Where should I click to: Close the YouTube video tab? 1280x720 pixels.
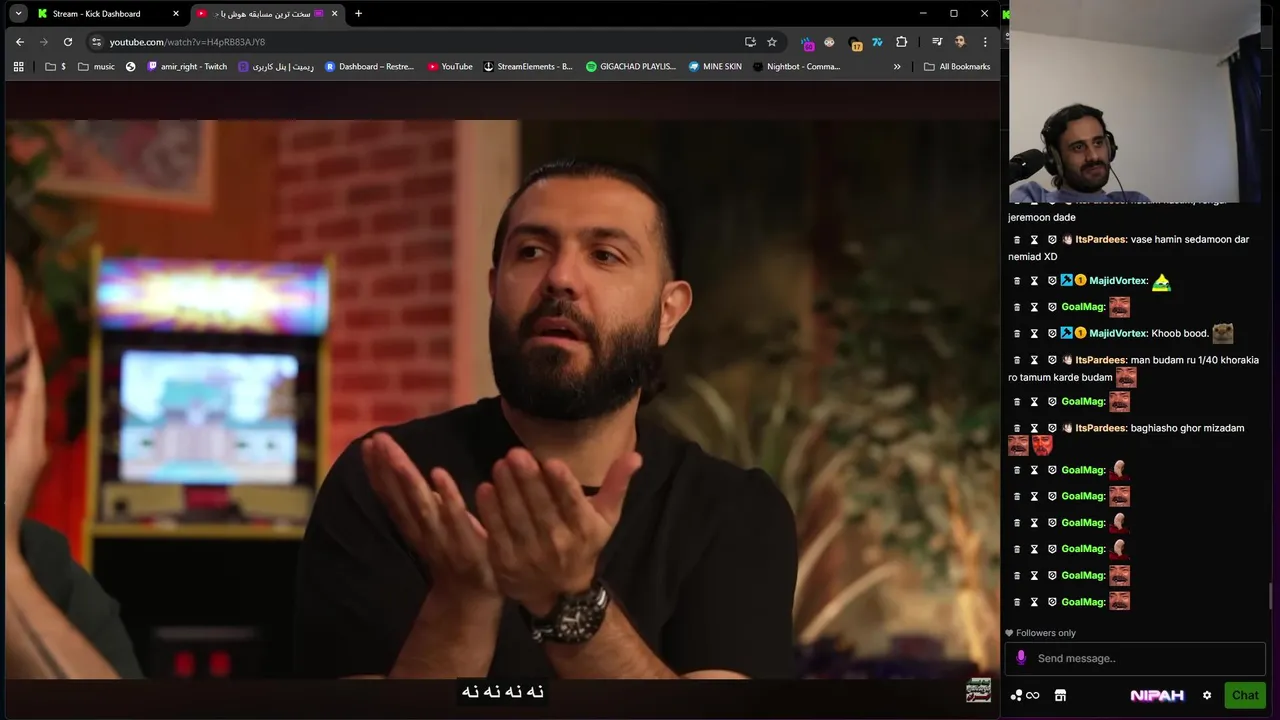point(335,13)
